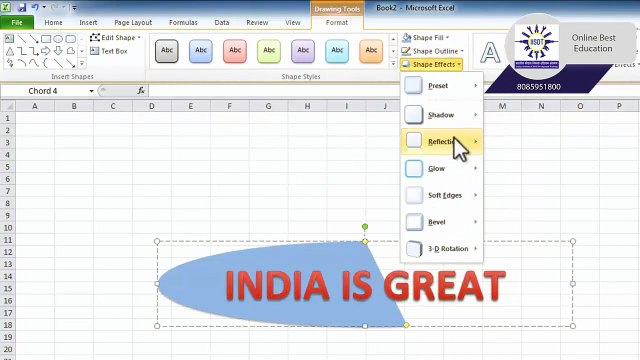
Task: Apply the blue Abc shape style
Action: point(201,51)
